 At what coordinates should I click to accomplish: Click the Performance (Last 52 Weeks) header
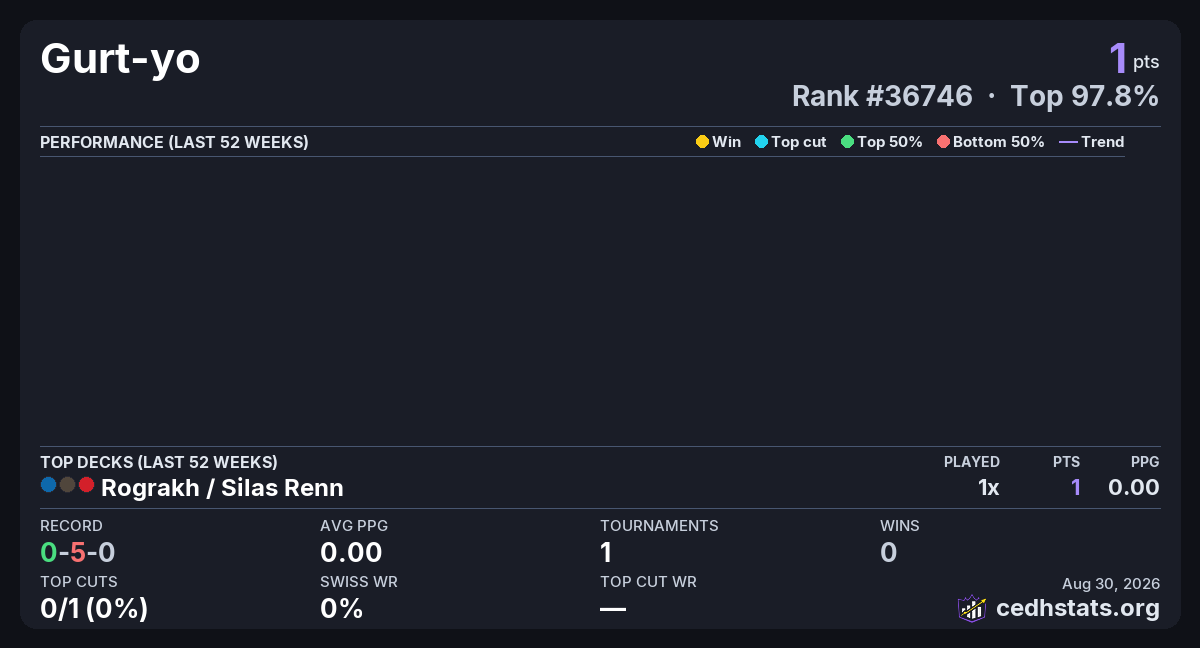click(x=174, y=142)
